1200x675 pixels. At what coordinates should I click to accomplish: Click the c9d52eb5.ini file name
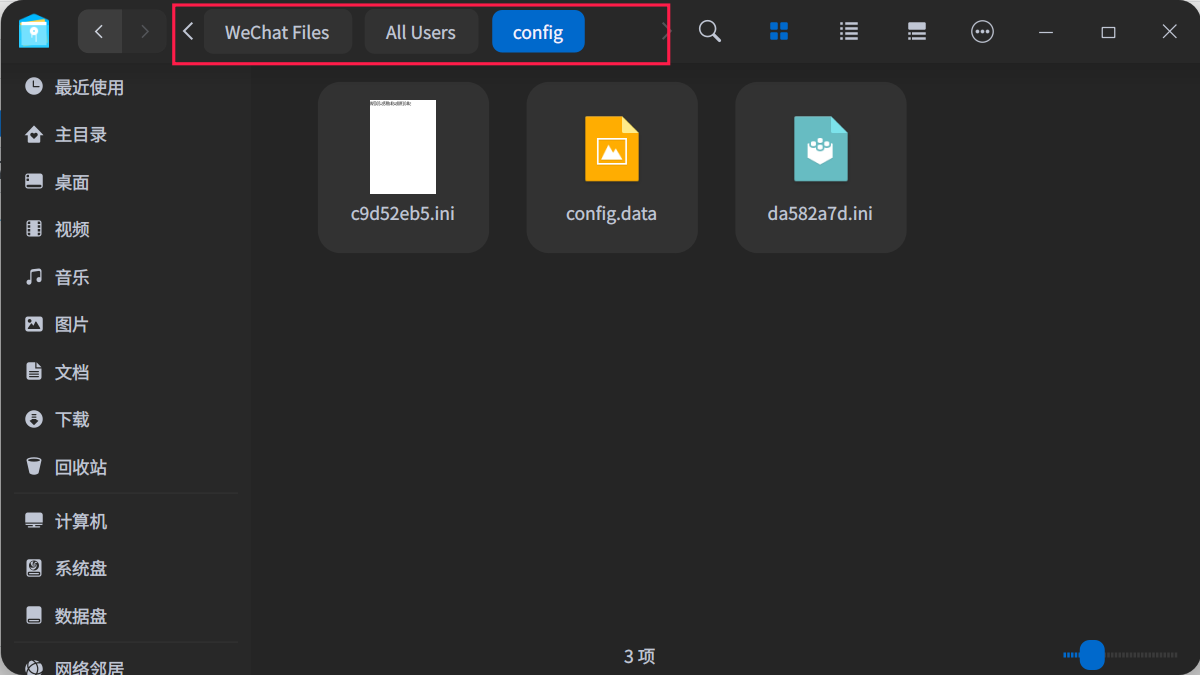(x=403, y=214)
